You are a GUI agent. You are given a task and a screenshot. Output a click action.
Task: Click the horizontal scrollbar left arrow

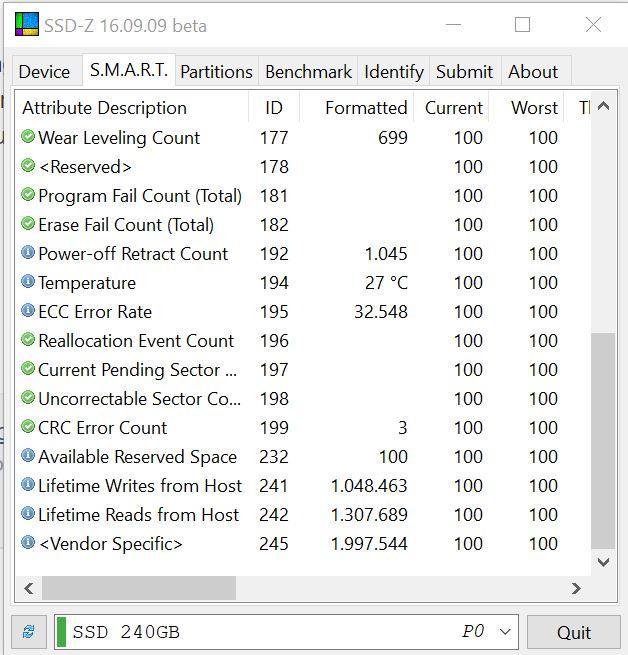click(28, 588)
